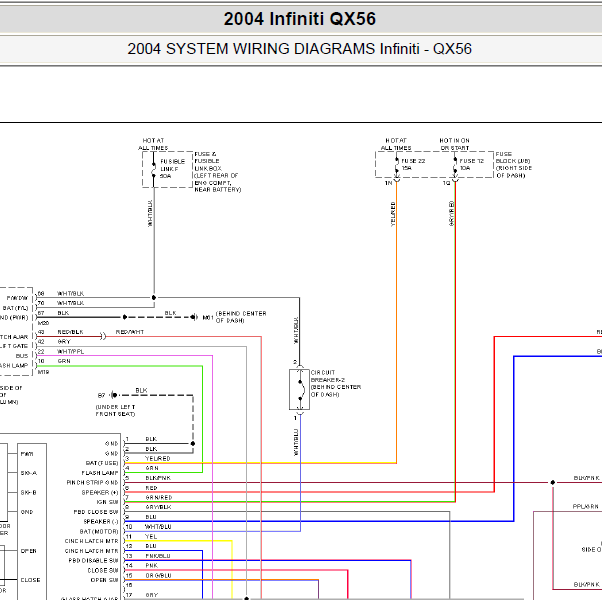The width and height of the screenshot is (602, 600).
Task: Click the Circuit Breaker-2 symbol box
Action: (299, 390)
